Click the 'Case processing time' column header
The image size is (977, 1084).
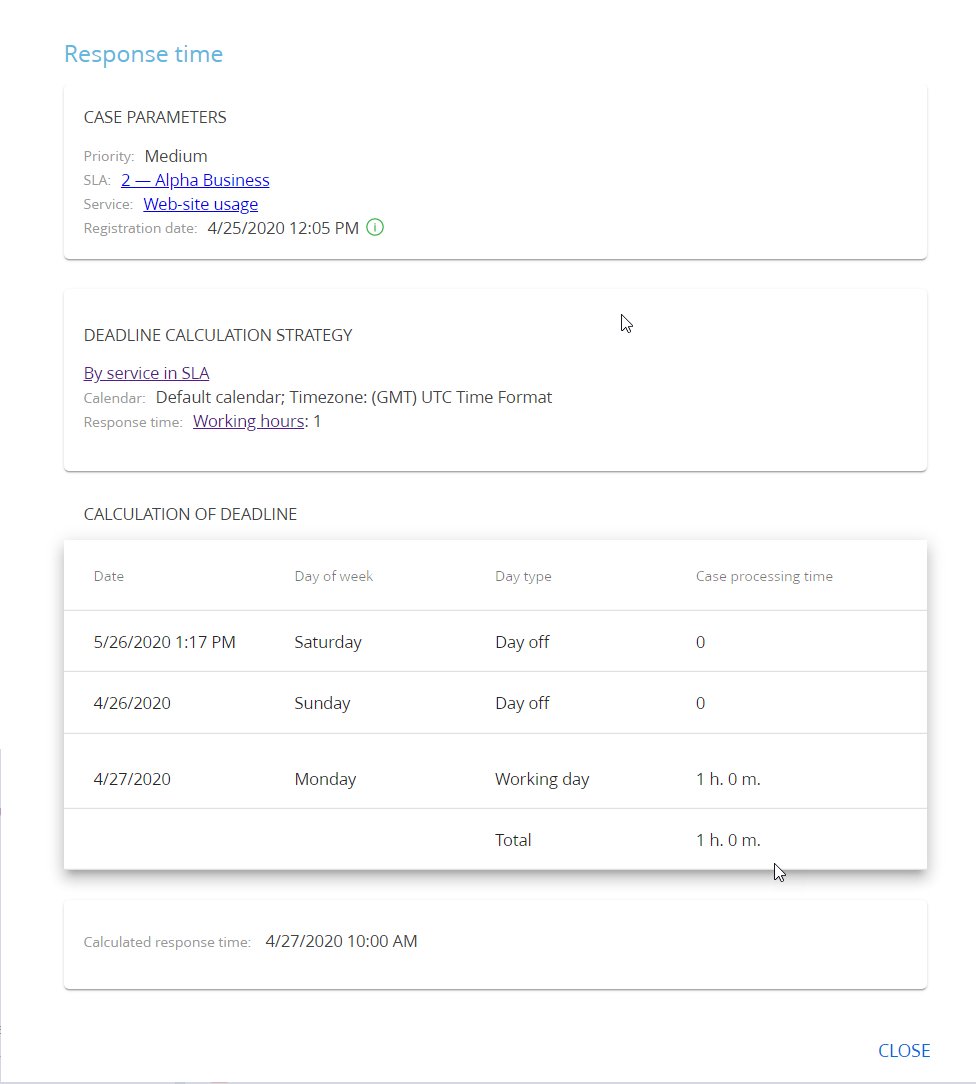pos(764,575)
